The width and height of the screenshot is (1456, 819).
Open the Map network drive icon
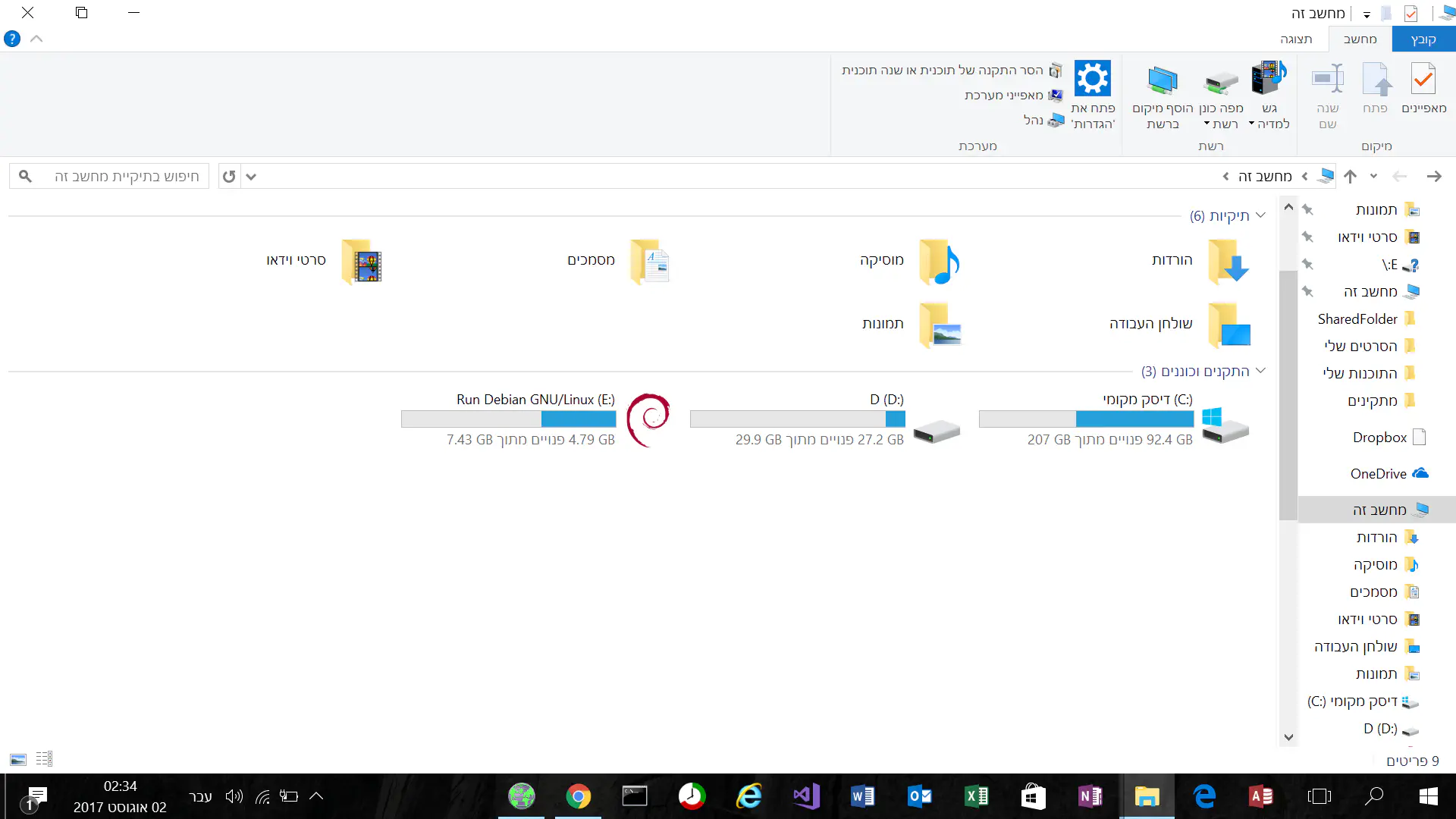click(1221, 80)
